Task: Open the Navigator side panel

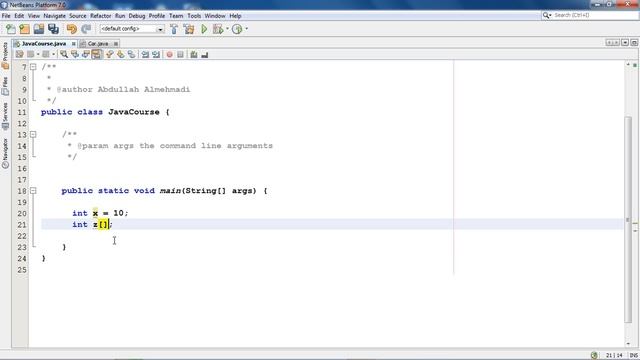Action: (5, 153)
